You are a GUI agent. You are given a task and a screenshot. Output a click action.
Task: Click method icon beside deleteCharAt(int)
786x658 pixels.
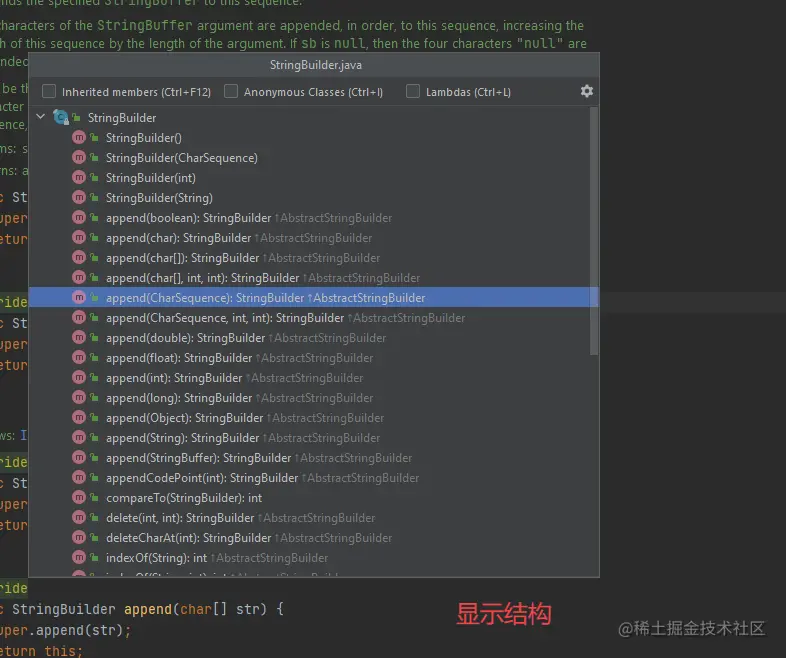79,538
